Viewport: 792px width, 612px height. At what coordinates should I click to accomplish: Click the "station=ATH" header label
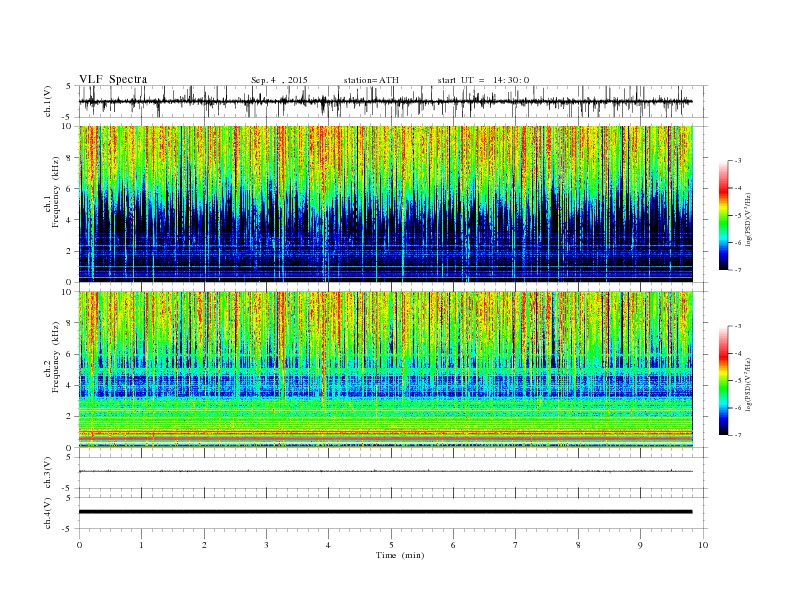coord(371,80)
